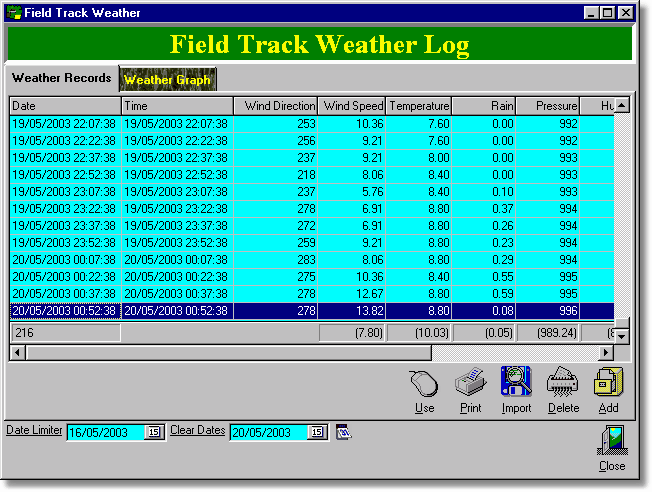Click the vertical scrollbar up arrow
Viewport: 652px width, 492px height.
tap(622, 105)
